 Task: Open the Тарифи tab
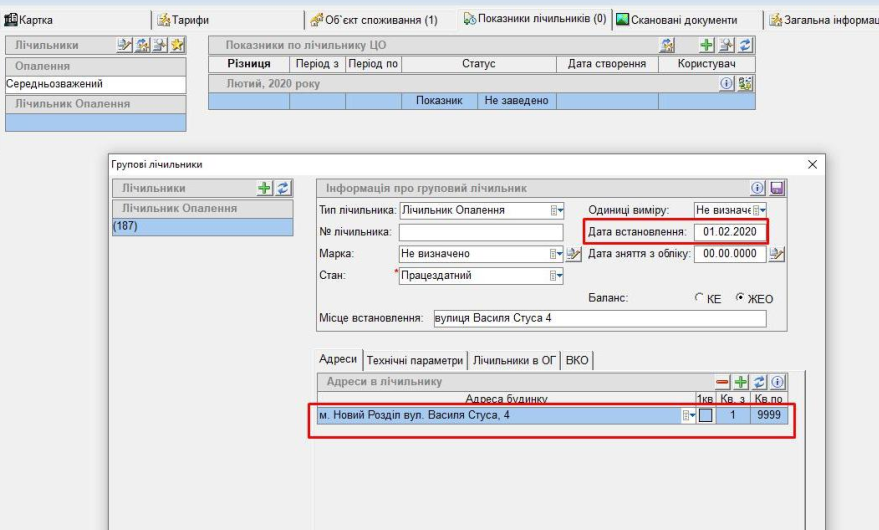coord(184,20)
